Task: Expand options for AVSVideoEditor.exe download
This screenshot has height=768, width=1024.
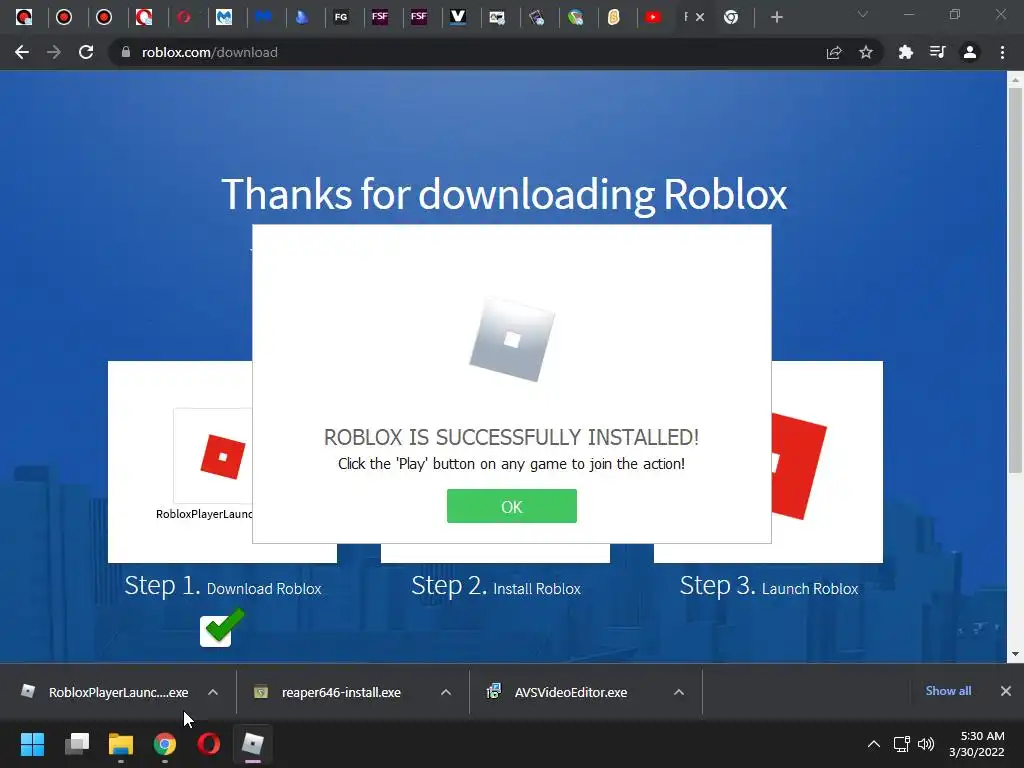Action: tap(679, 692)
